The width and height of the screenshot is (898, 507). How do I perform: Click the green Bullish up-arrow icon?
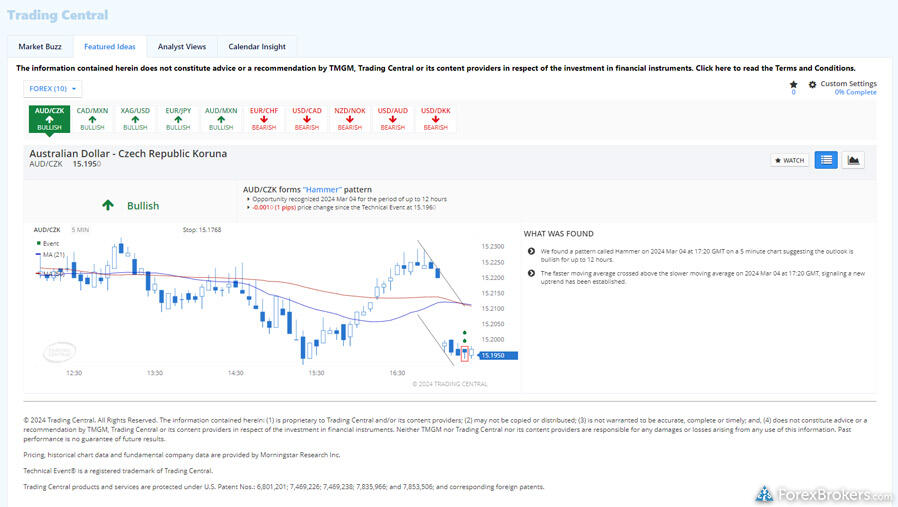pos(108,205)
